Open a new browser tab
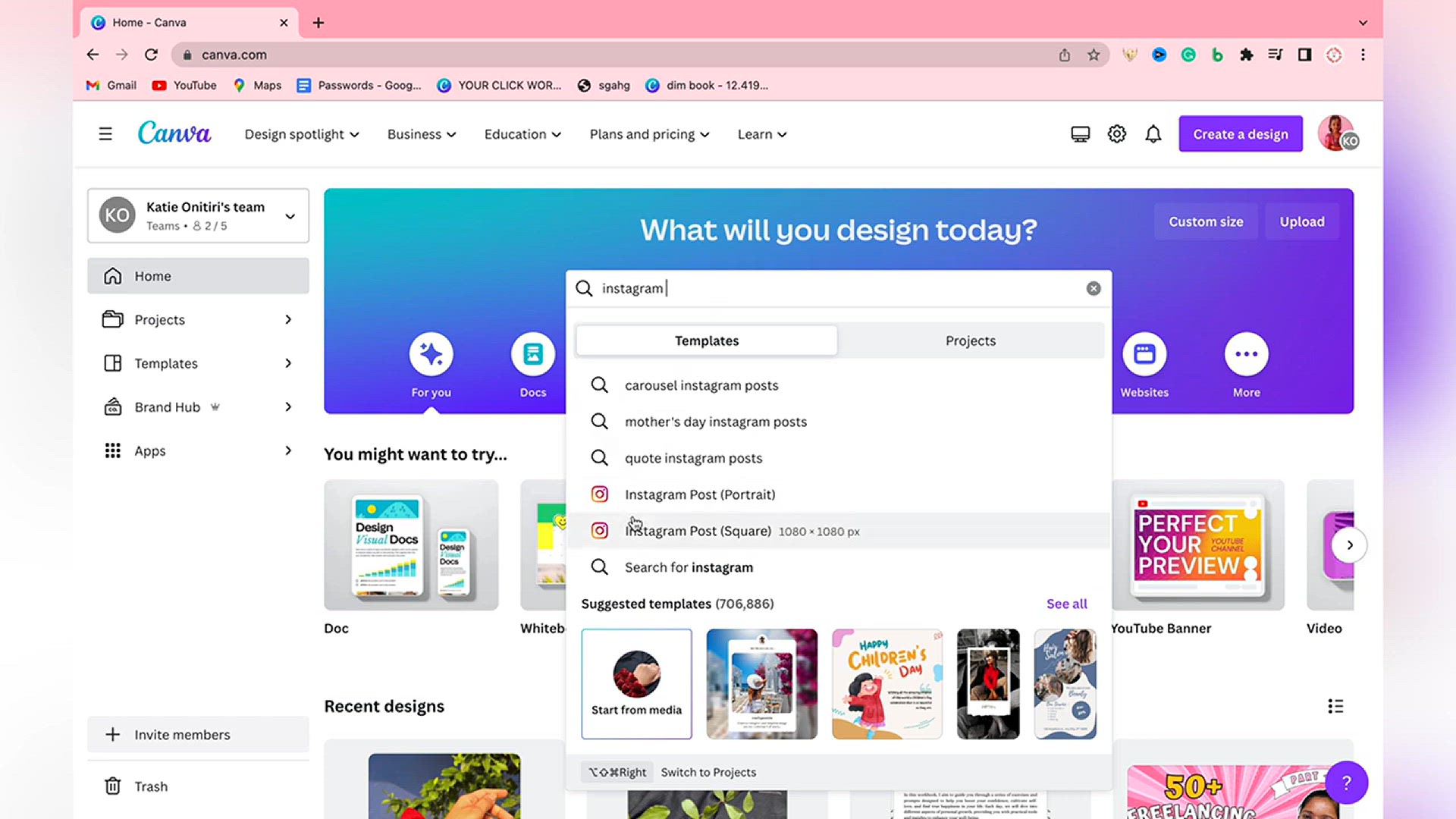1456x819 pixels. (318, 23)
